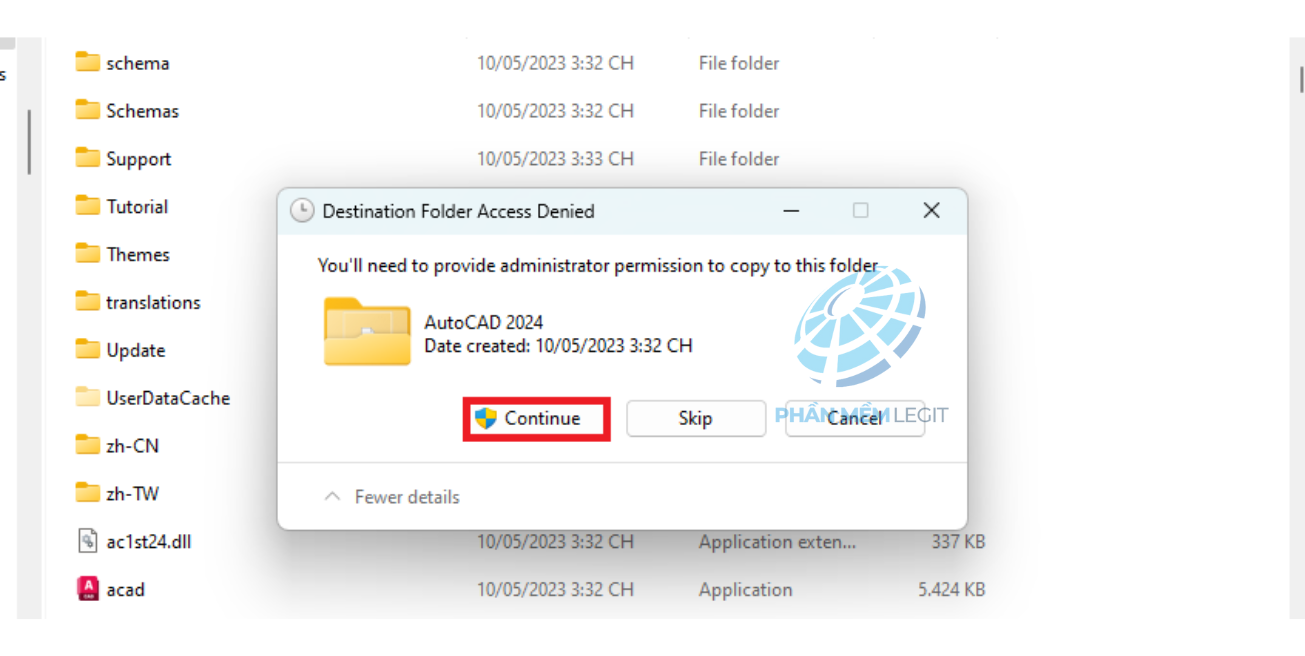
Task: Select the translations folder icon
Action: (88, 302)
